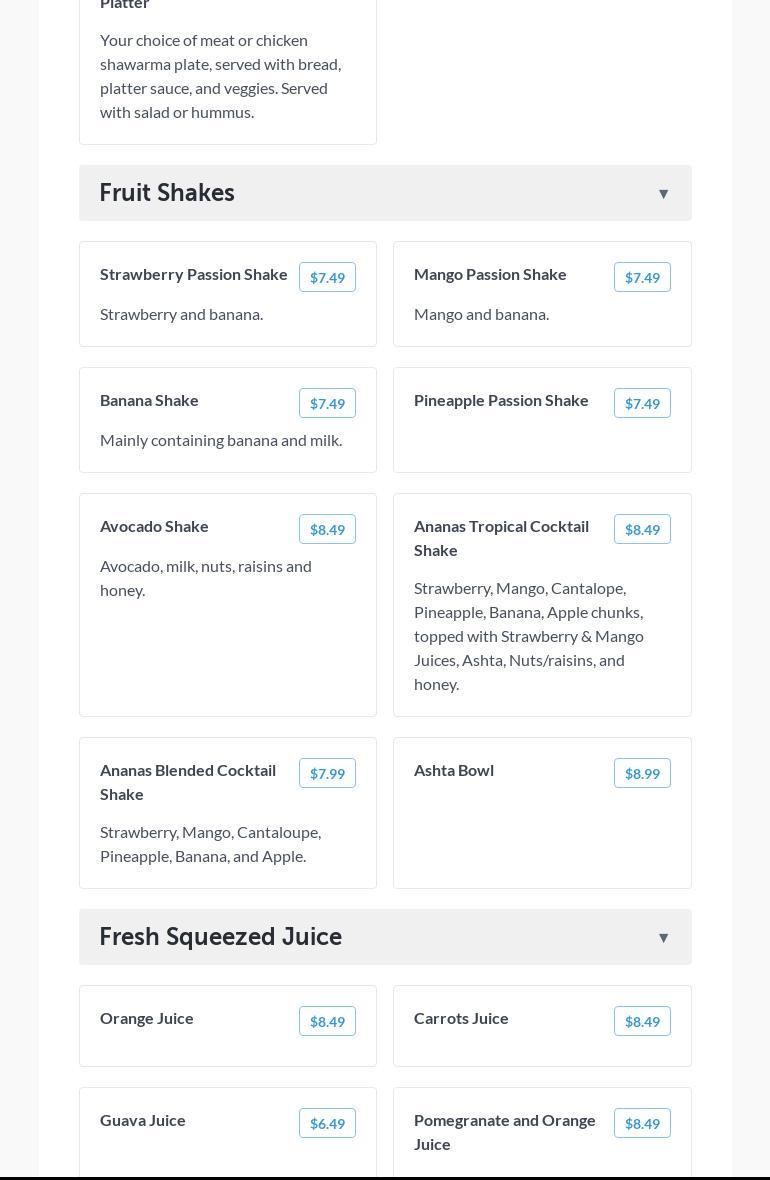The width and height of the screenshot is (770, 1180).
Task: Select the Ashta Bowl $8.99 price
Action: click(642, 773)
